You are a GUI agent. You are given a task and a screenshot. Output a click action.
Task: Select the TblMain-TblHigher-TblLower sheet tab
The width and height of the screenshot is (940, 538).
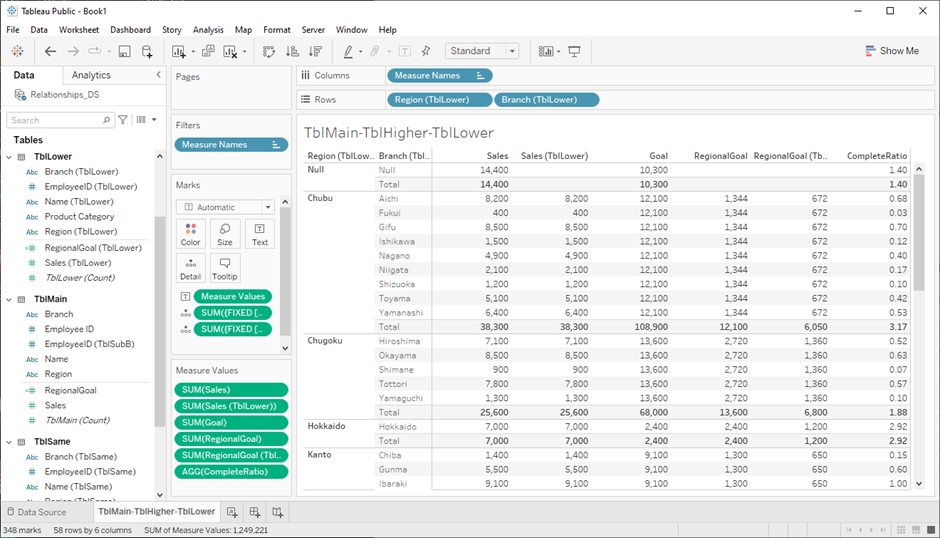[x=156, y=512]
